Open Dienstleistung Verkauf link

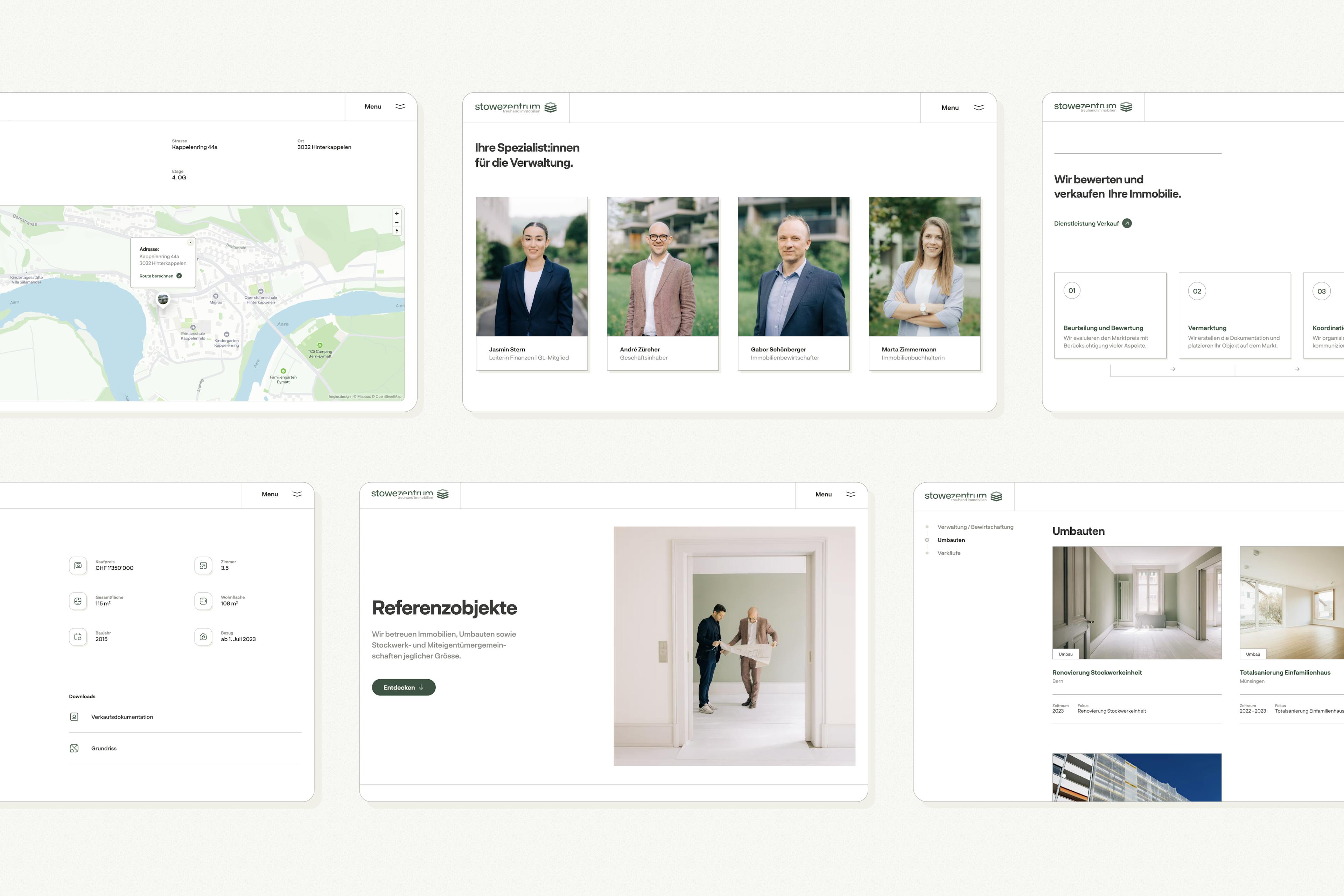(1093, 223)
